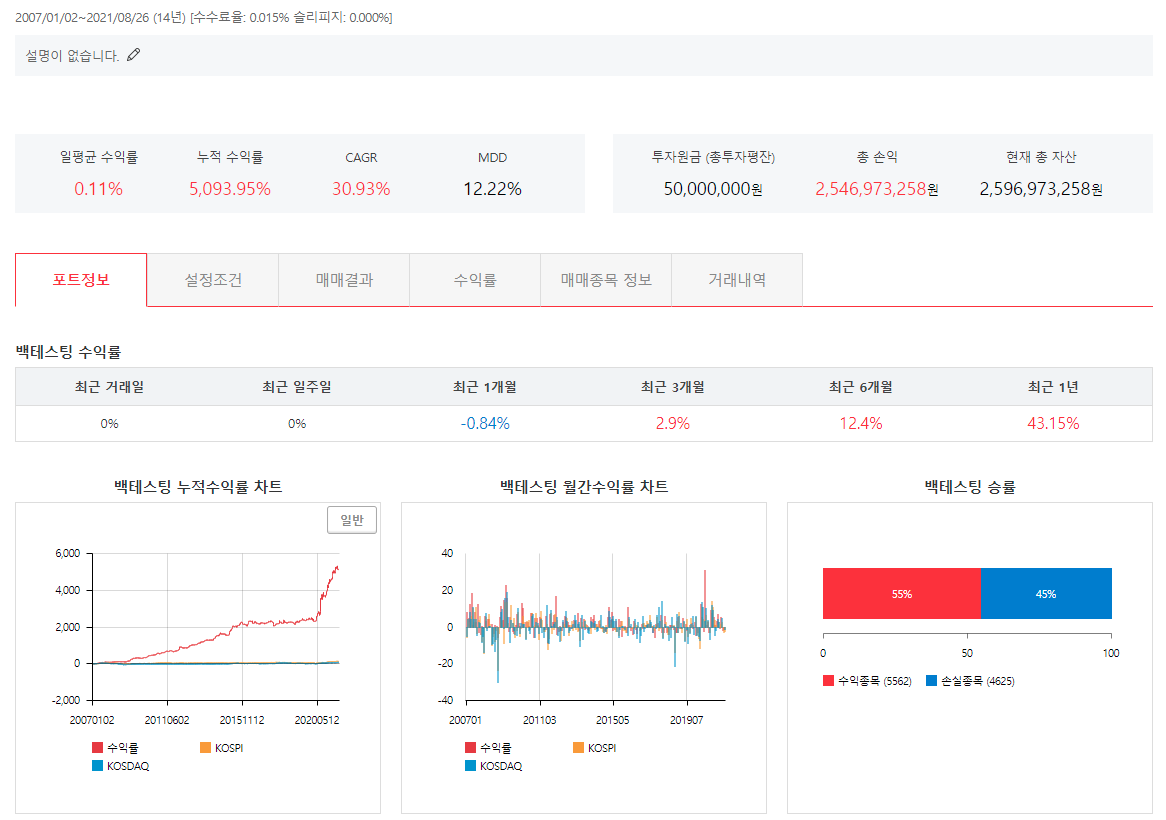The height and width of the screenshot is (820, 1166).
Task: Click the blue 45% loss bar
Action: [1046, 593]
